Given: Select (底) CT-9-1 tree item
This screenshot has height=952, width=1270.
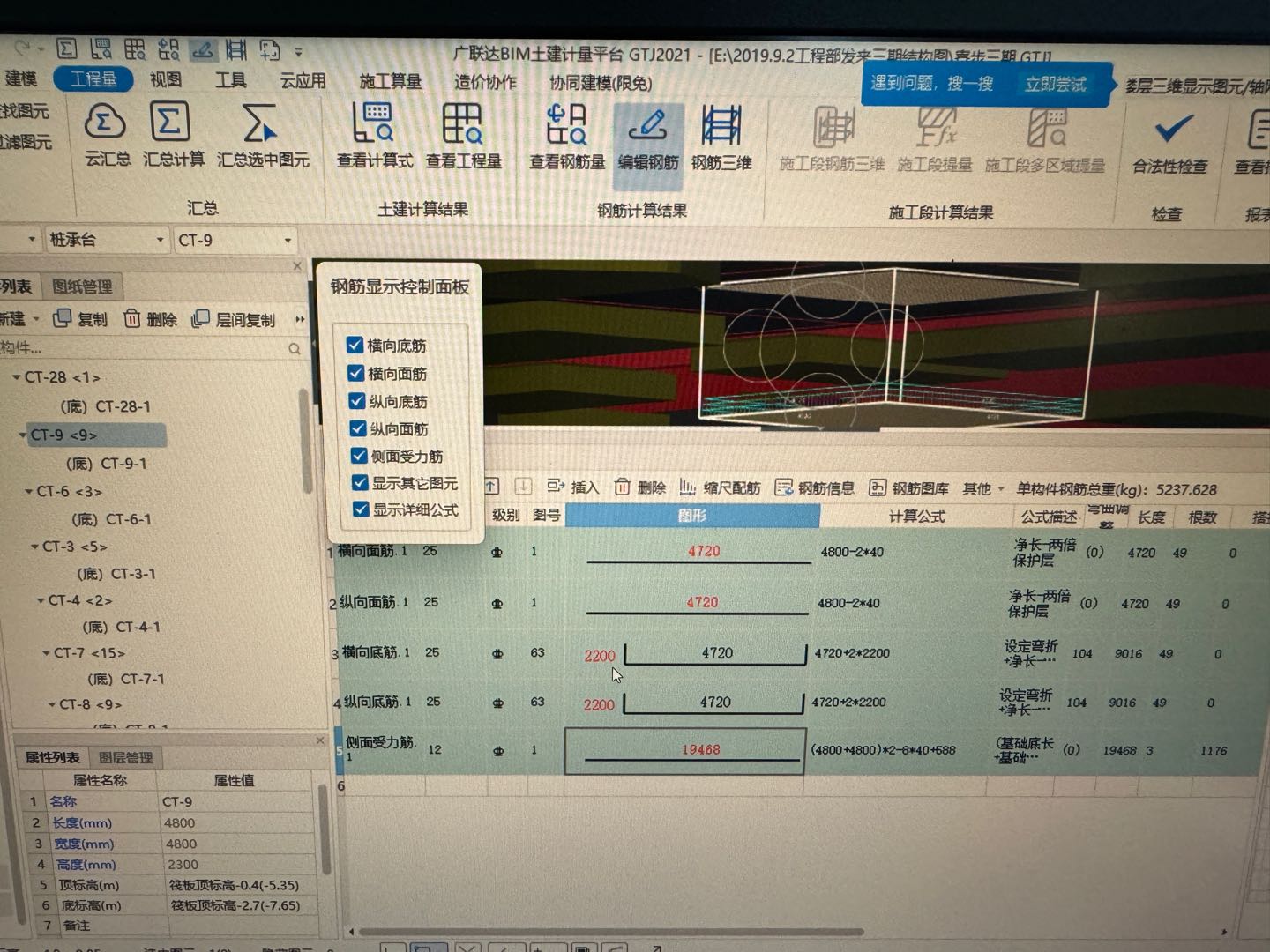Looking at the screenshot, I should point(106,463).
